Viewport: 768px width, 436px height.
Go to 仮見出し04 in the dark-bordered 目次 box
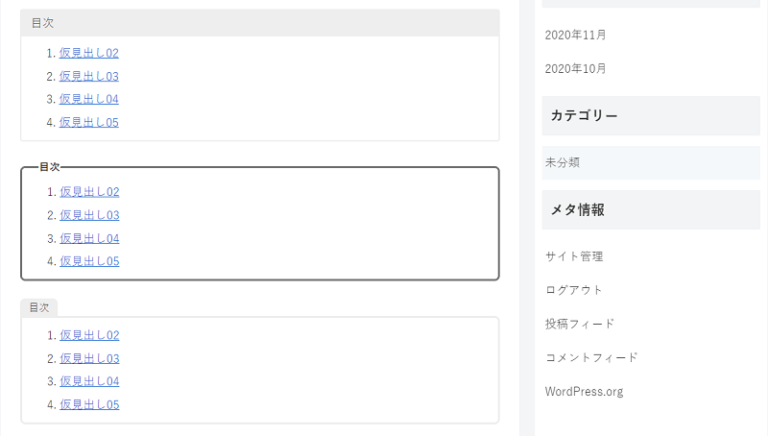(89, 238)
